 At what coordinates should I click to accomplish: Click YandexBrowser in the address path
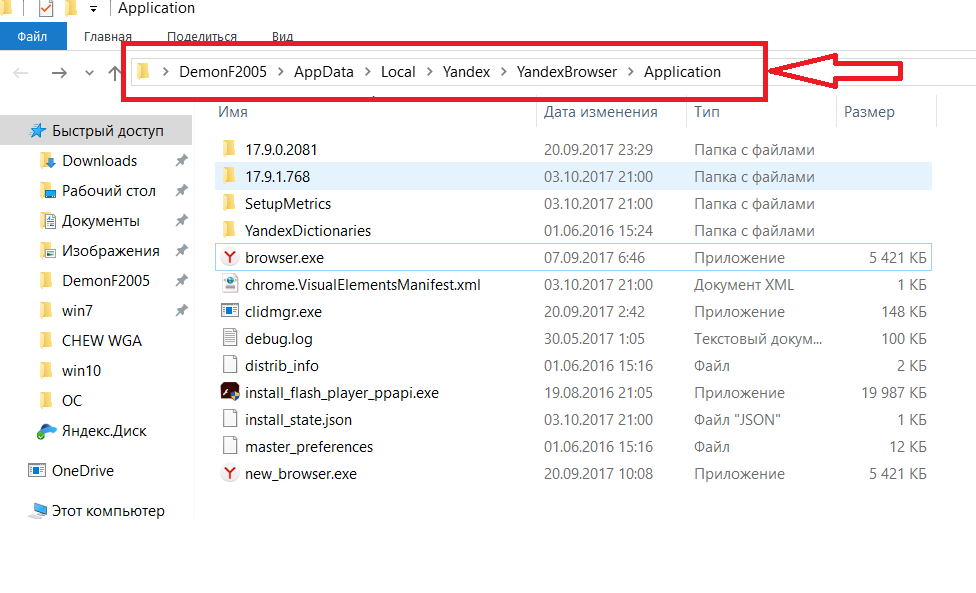(x=566, y=72)
